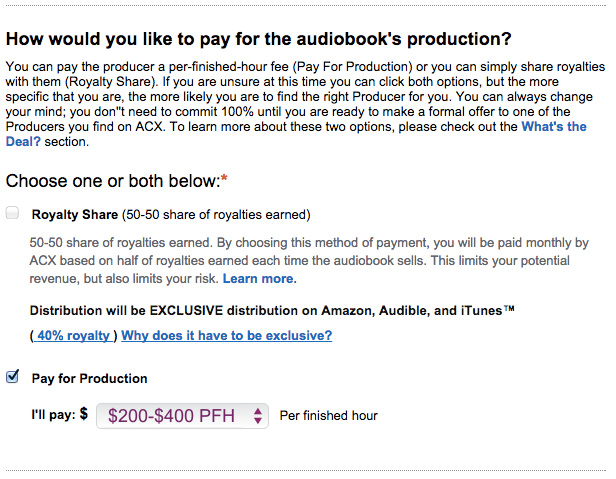Screen dimensions: 616x479
Task: Click "Why does it have to be exclusive?"
Action: [227, 336]
